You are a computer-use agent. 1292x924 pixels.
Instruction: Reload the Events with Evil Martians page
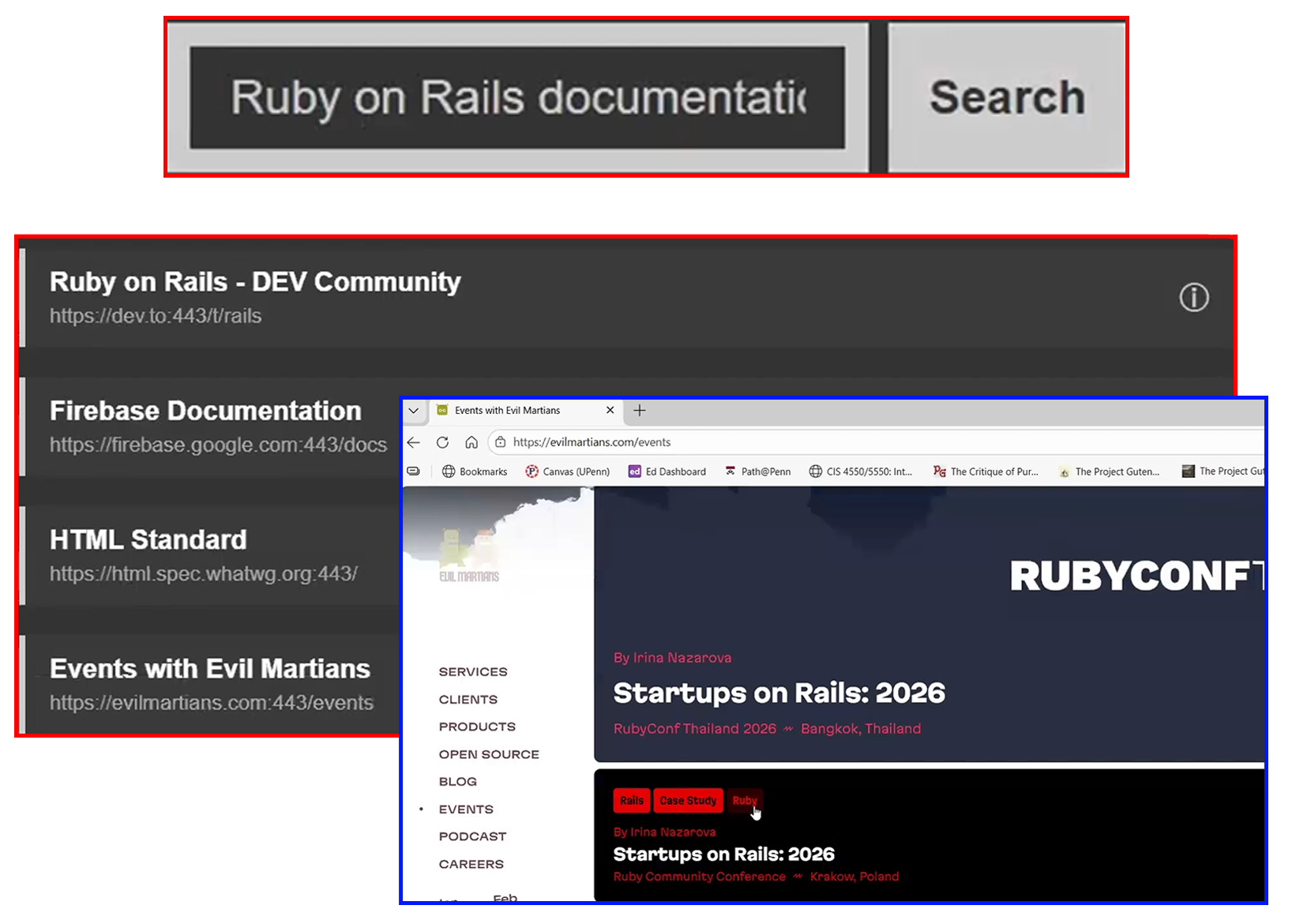pos(442,442)
